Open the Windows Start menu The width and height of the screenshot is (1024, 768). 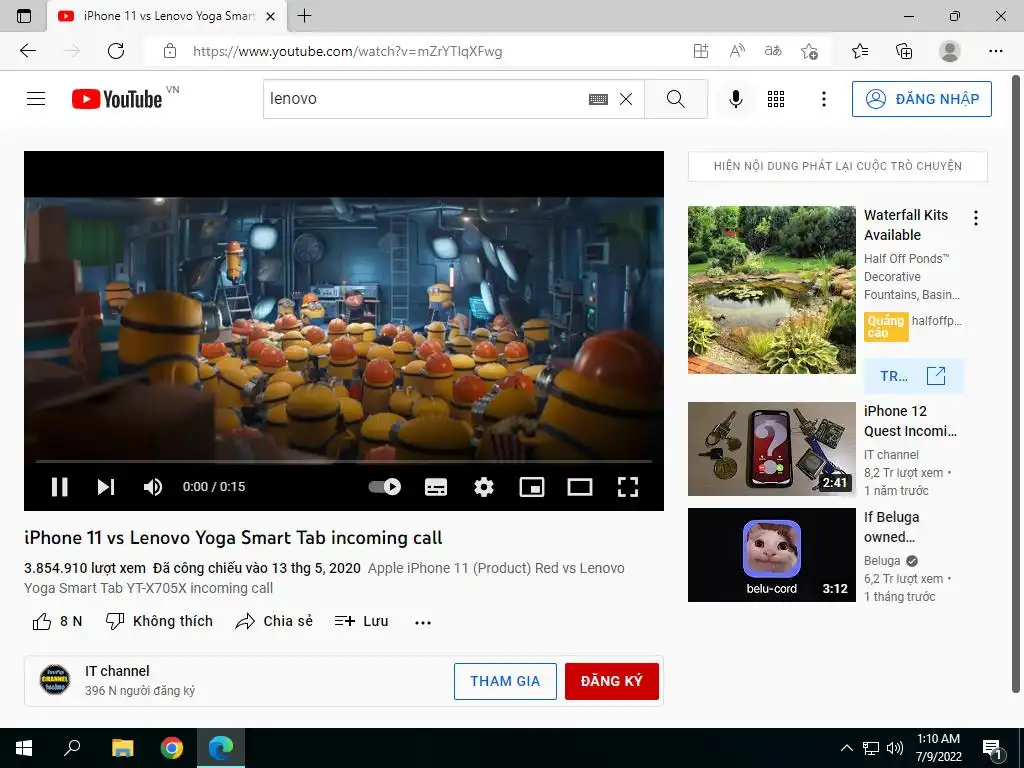(24, 748)
